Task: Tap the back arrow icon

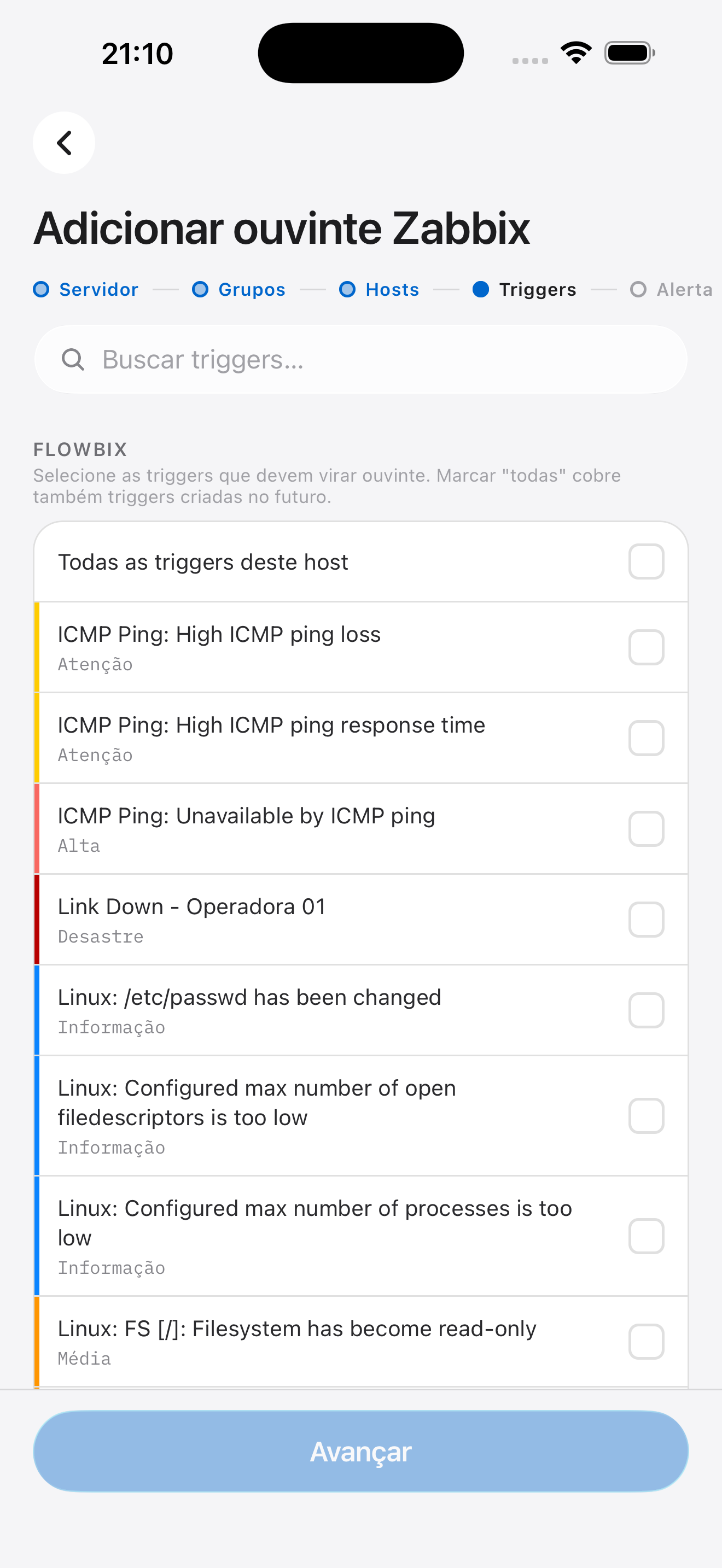Action: [x=64, y=143]
